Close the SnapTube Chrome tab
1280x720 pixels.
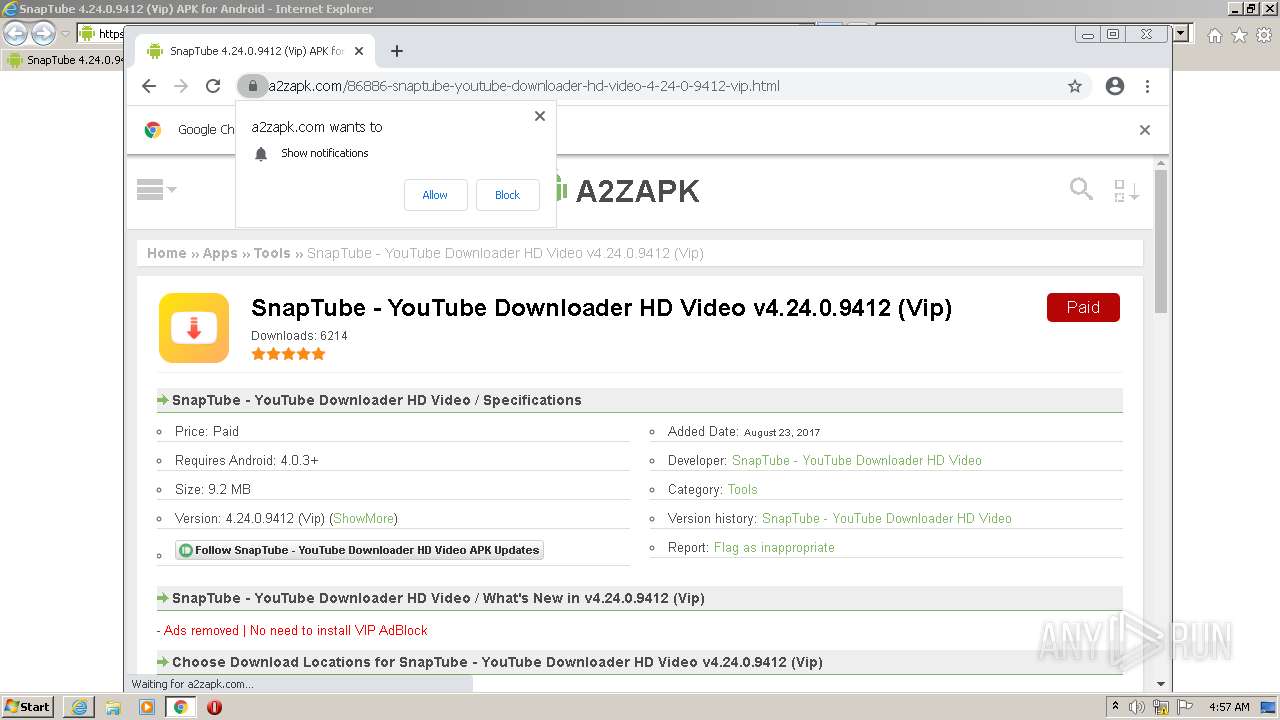tap(359, 51)
